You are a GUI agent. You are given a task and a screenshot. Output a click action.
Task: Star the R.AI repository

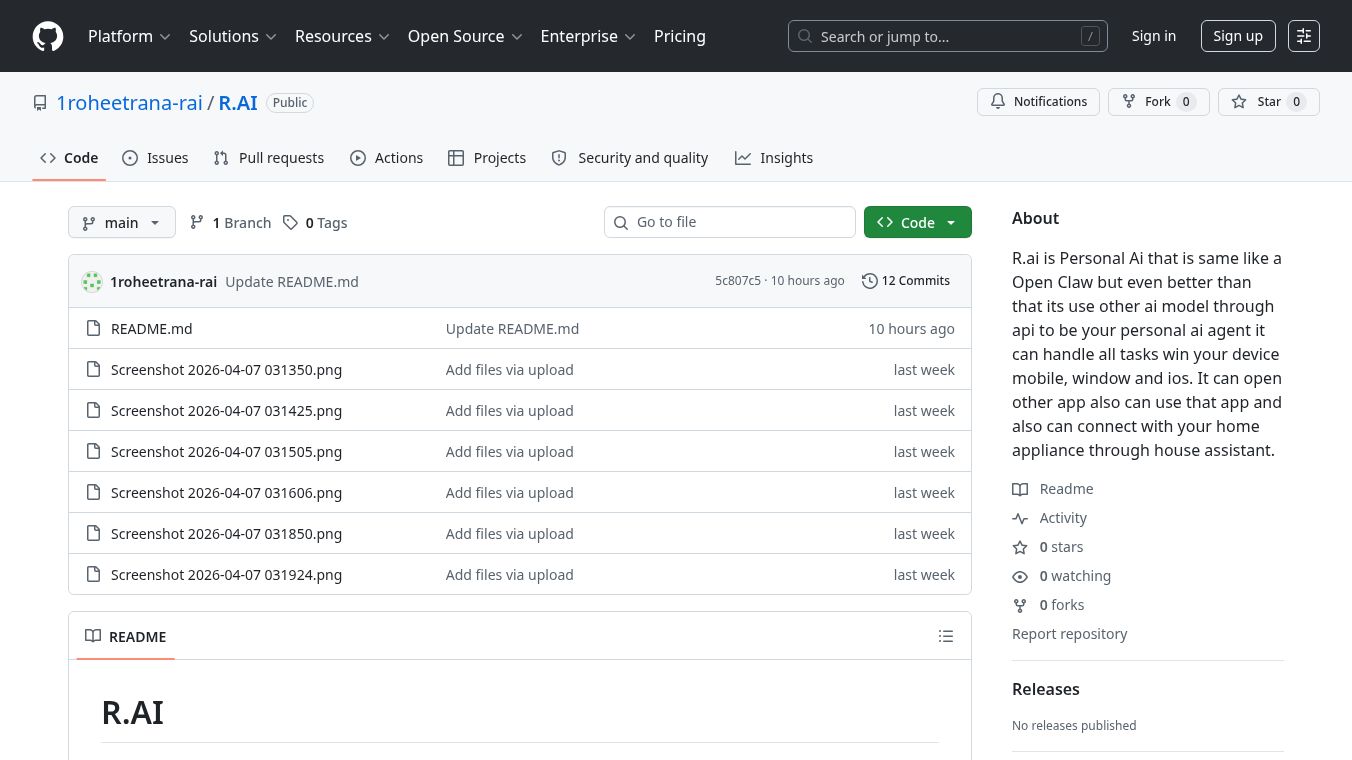(1268, 102)
